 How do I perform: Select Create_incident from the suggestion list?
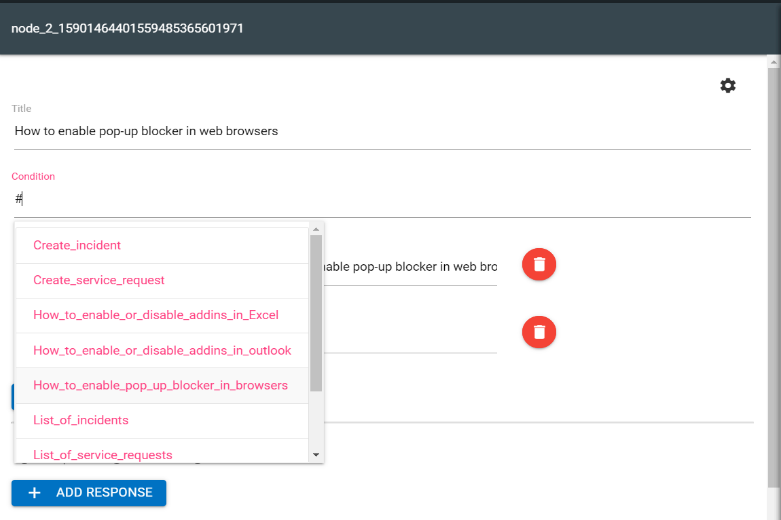point(77,245)
